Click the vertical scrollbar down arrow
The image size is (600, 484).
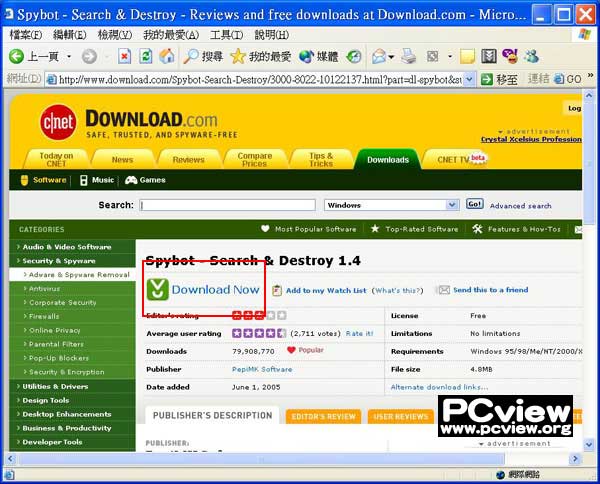[x=589, y=445]
